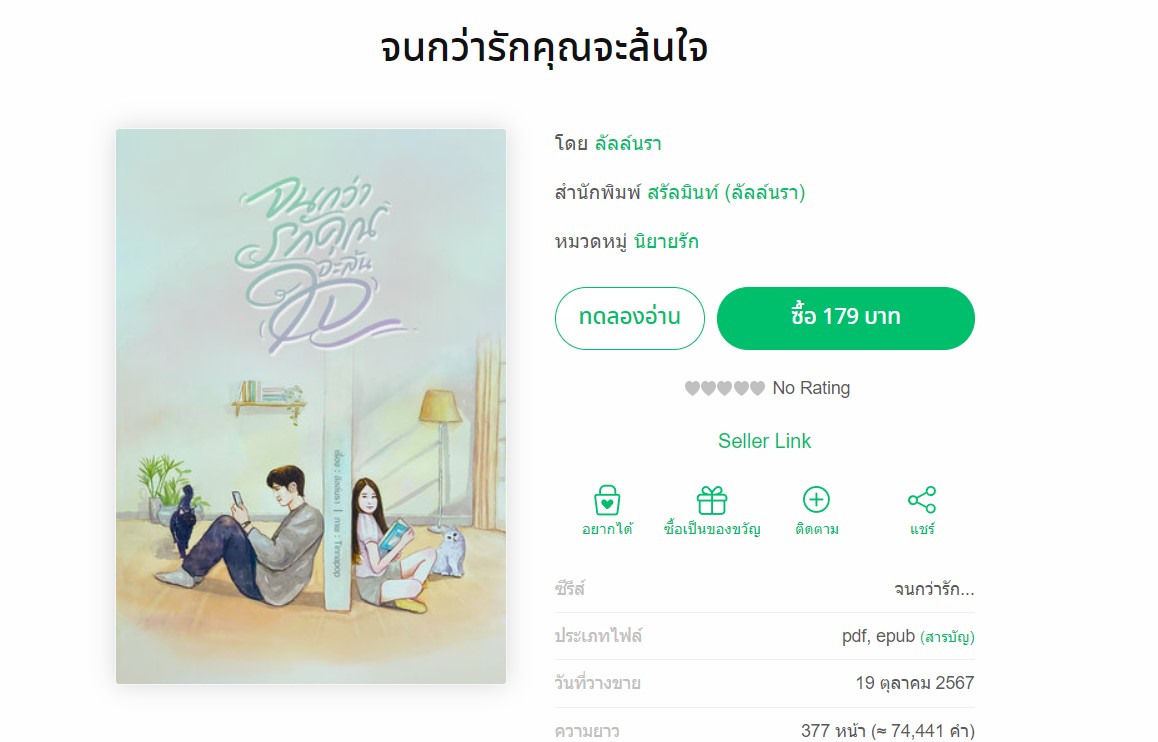Screen dimensions: 1158x742
Task: Open the Seller Link
Action: [x=764, y=441]
